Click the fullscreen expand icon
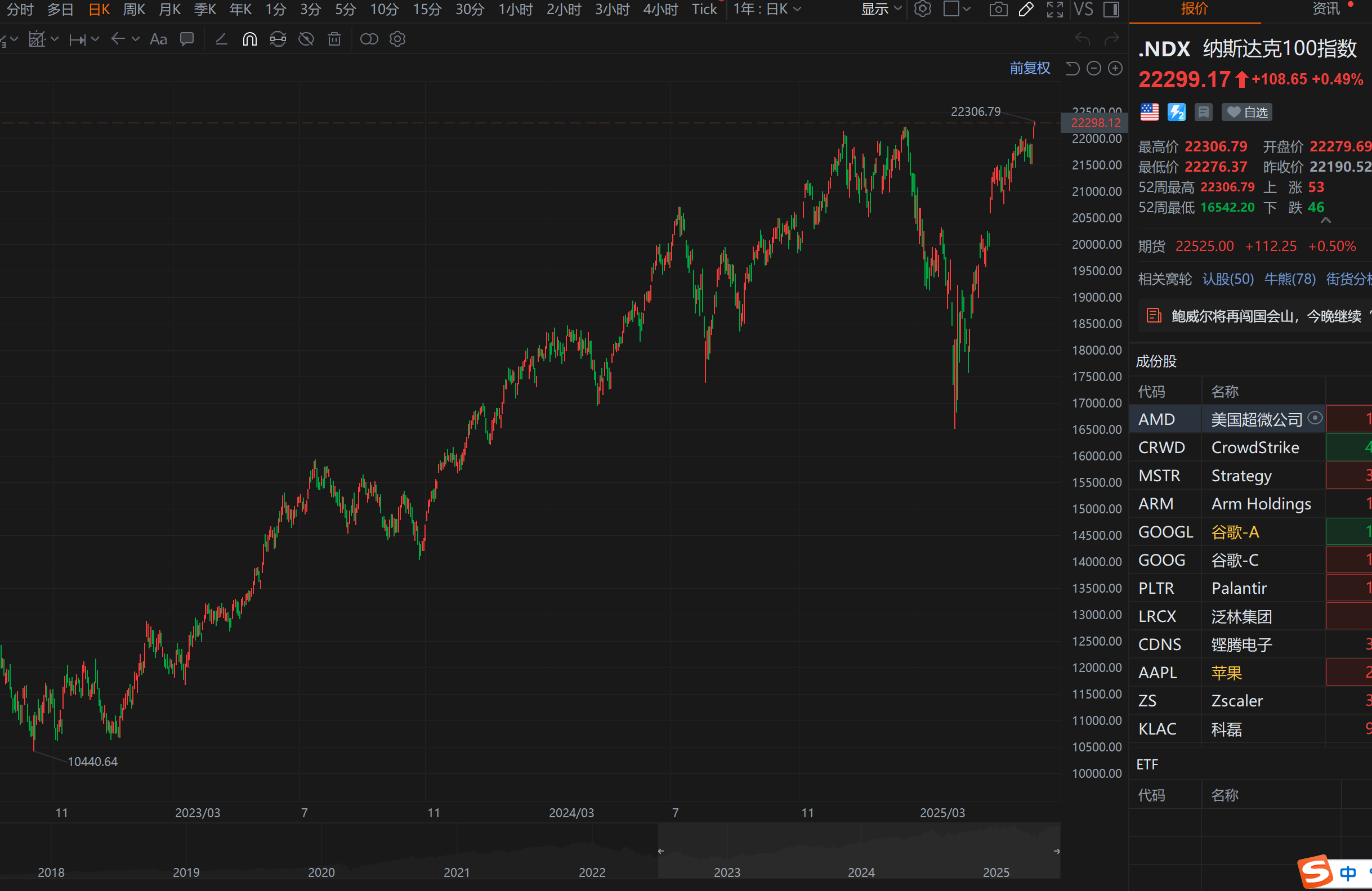 pos(1054,9)
